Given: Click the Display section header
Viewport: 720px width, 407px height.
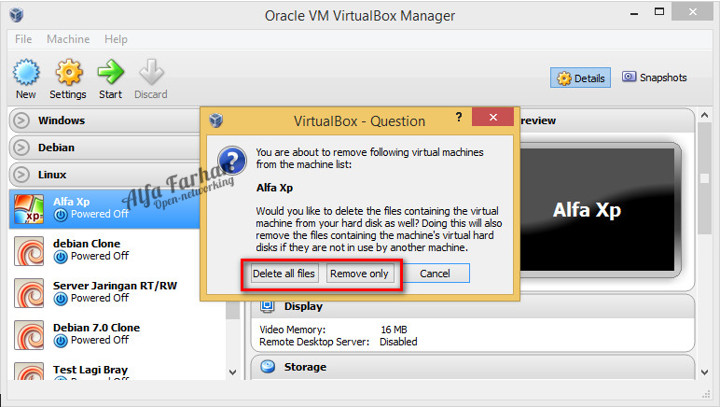Looking at the screenshot, I should (473, 306).
